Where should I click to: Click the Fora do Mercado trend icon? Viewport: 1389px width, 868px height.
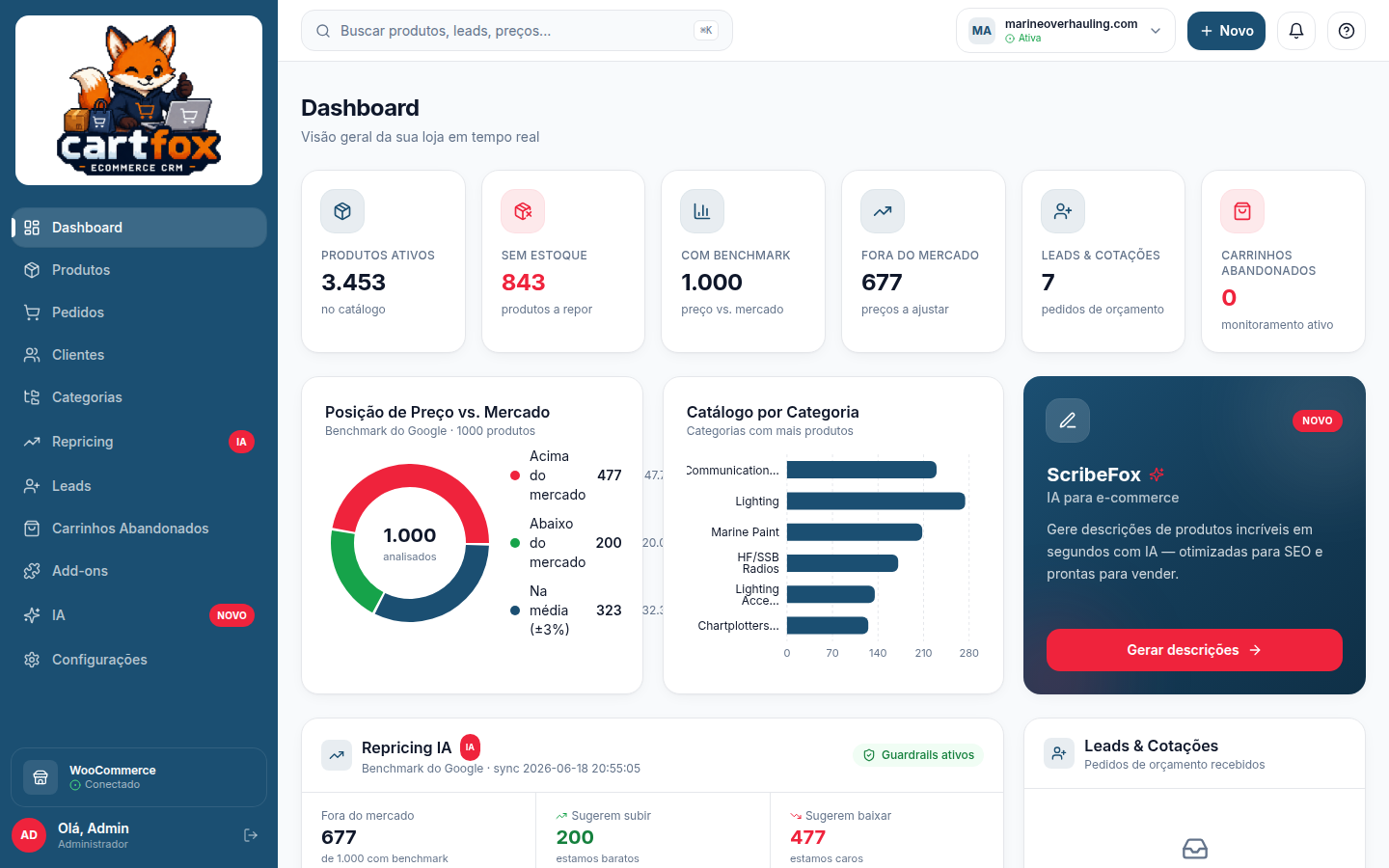(x=883, y=211)
